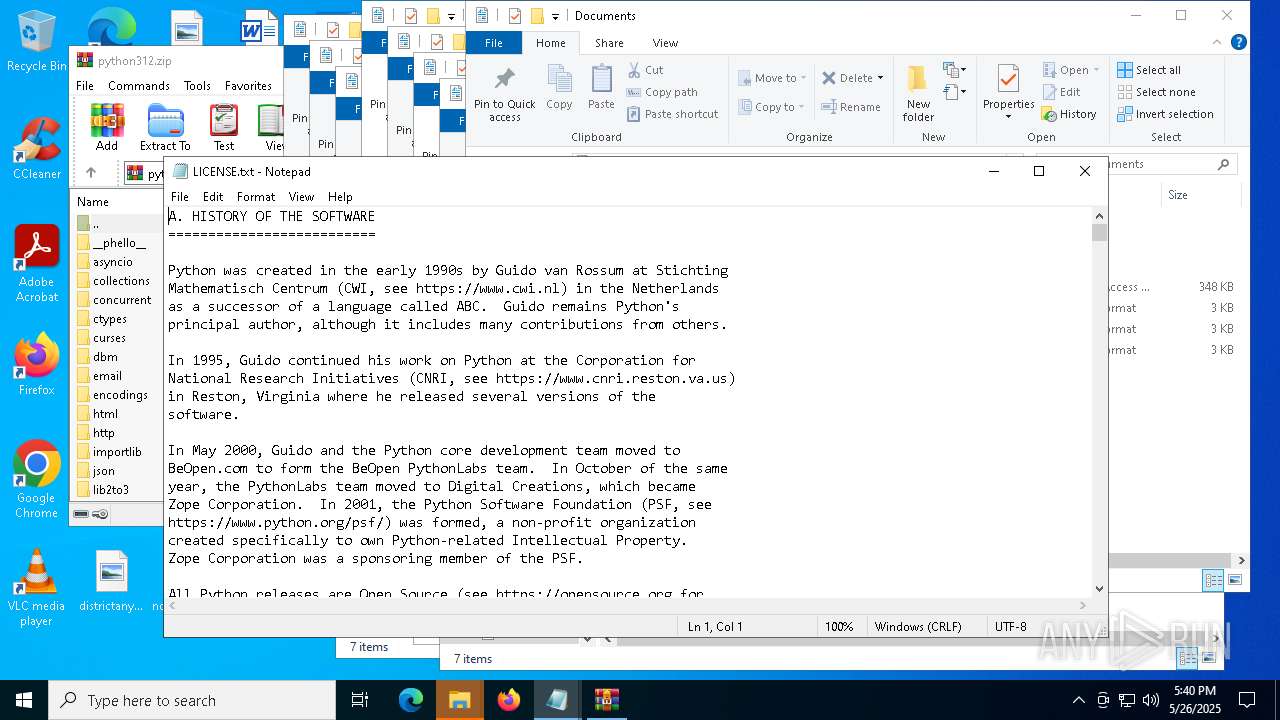Viewport: 1280px width, 720px height.
Task: Open VLC media player desktop icon
Action: pyautogui.click(x=37, y=588)
